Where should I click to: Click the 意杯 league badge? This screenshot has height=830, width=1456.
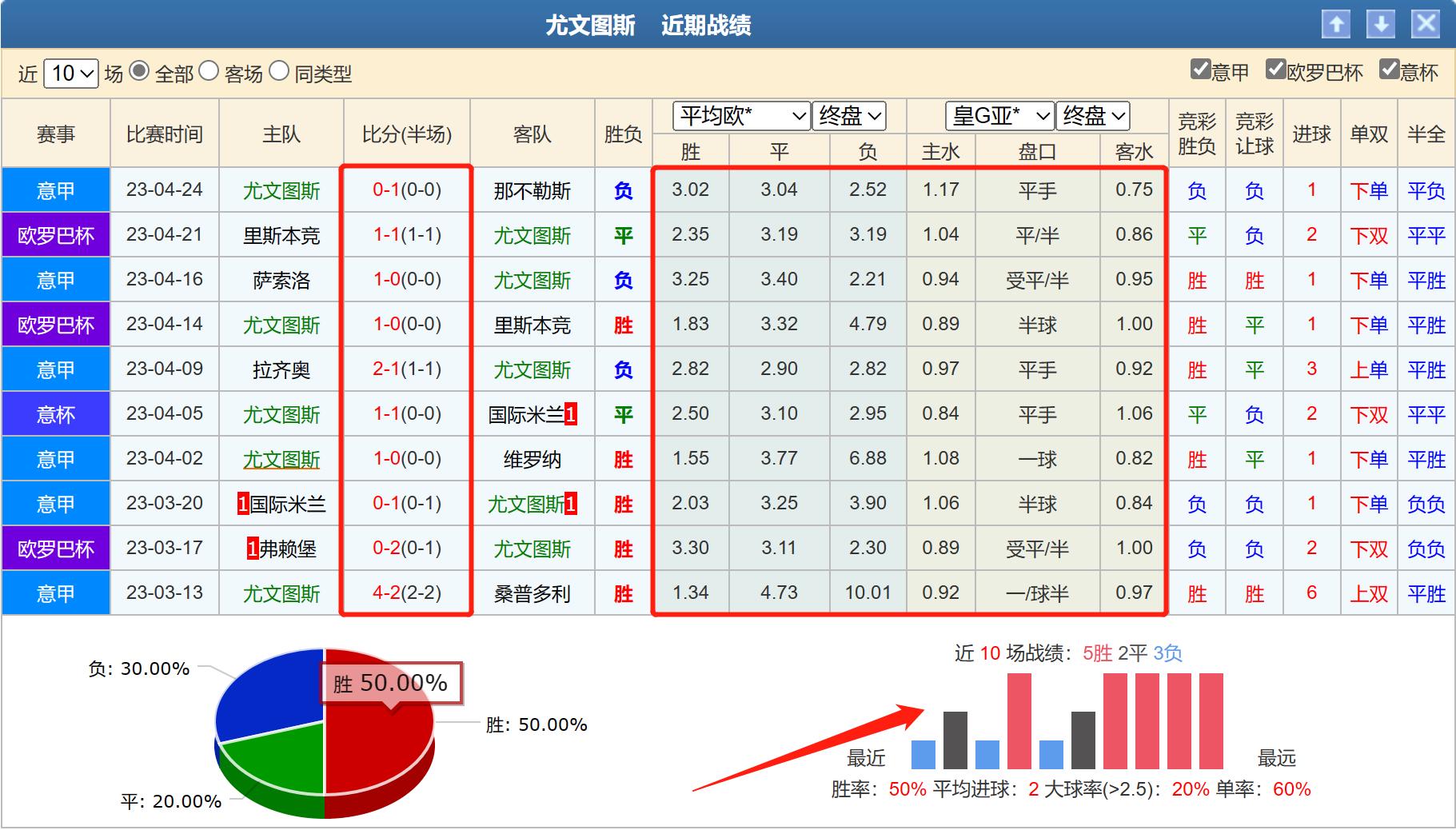tap(56, 414)
